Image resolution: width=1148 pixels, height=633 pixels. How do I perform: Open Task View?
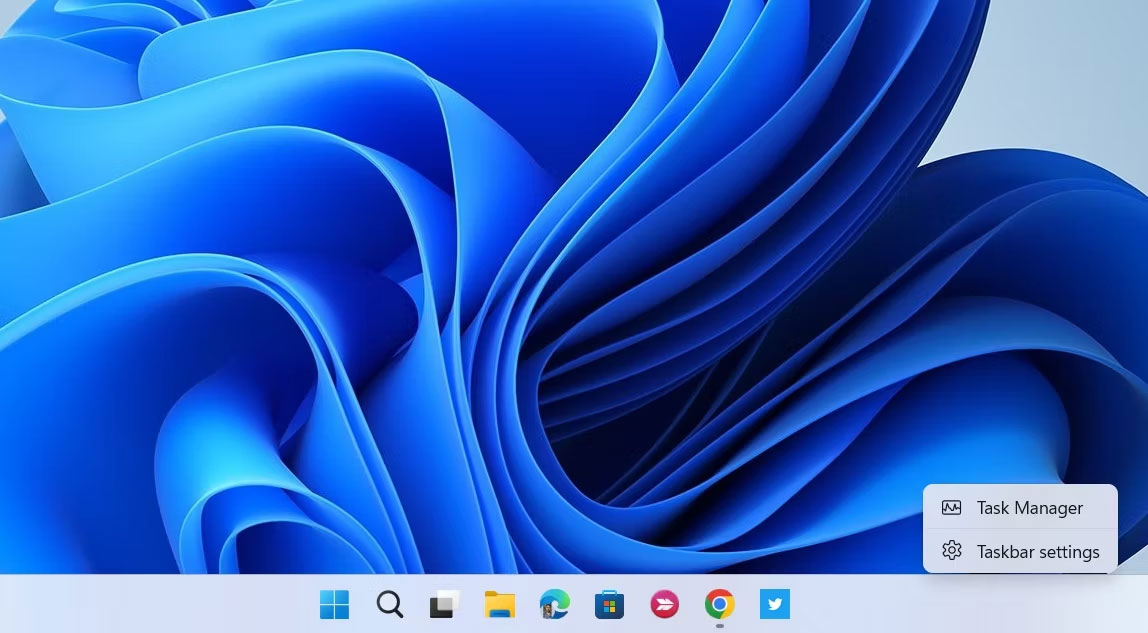[443, 604]
